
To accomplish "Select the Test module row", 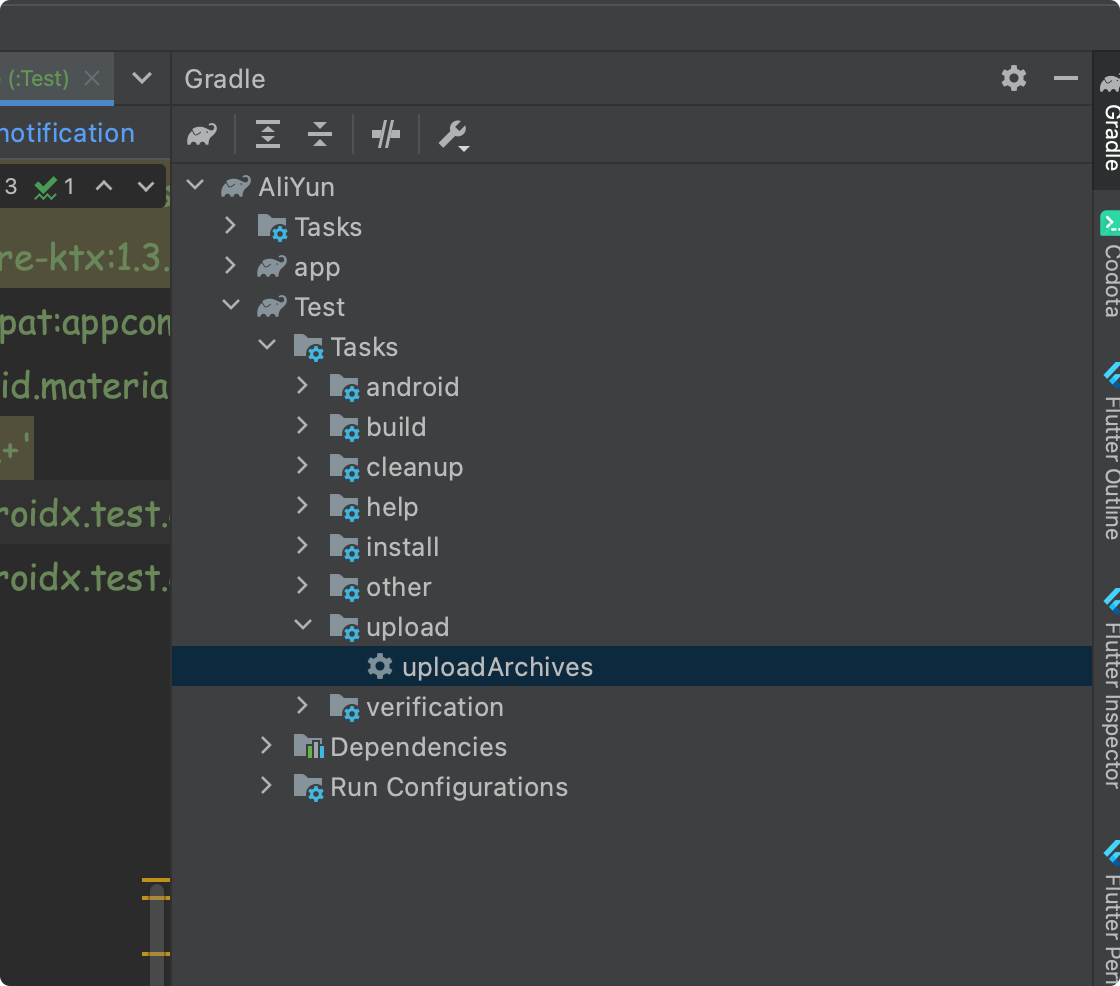I will (x=632, y=307).
